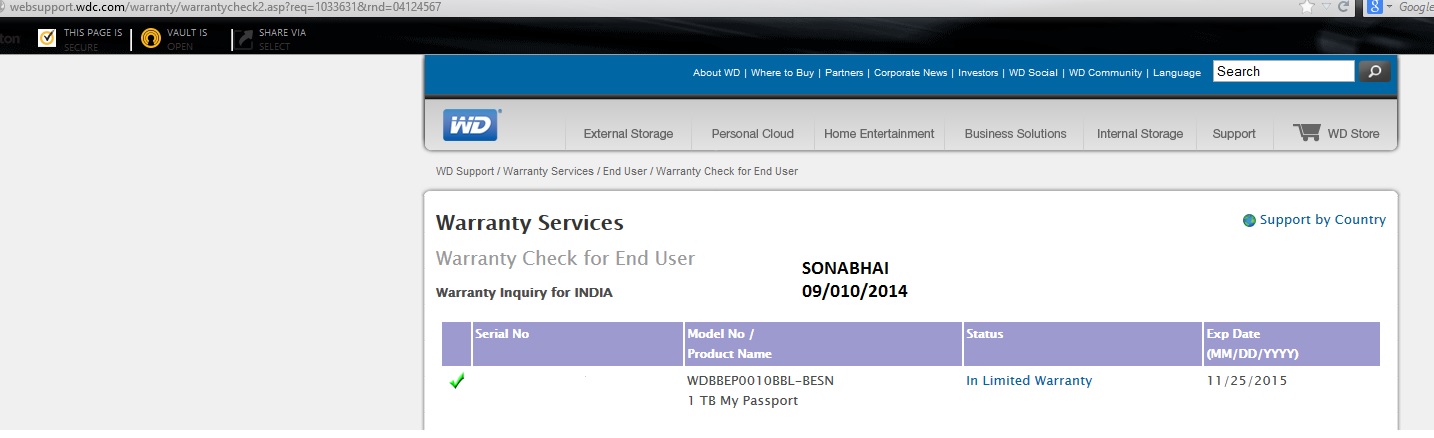
Task: Click in the WD site Search field
Action: click(x=1283, y=71)
